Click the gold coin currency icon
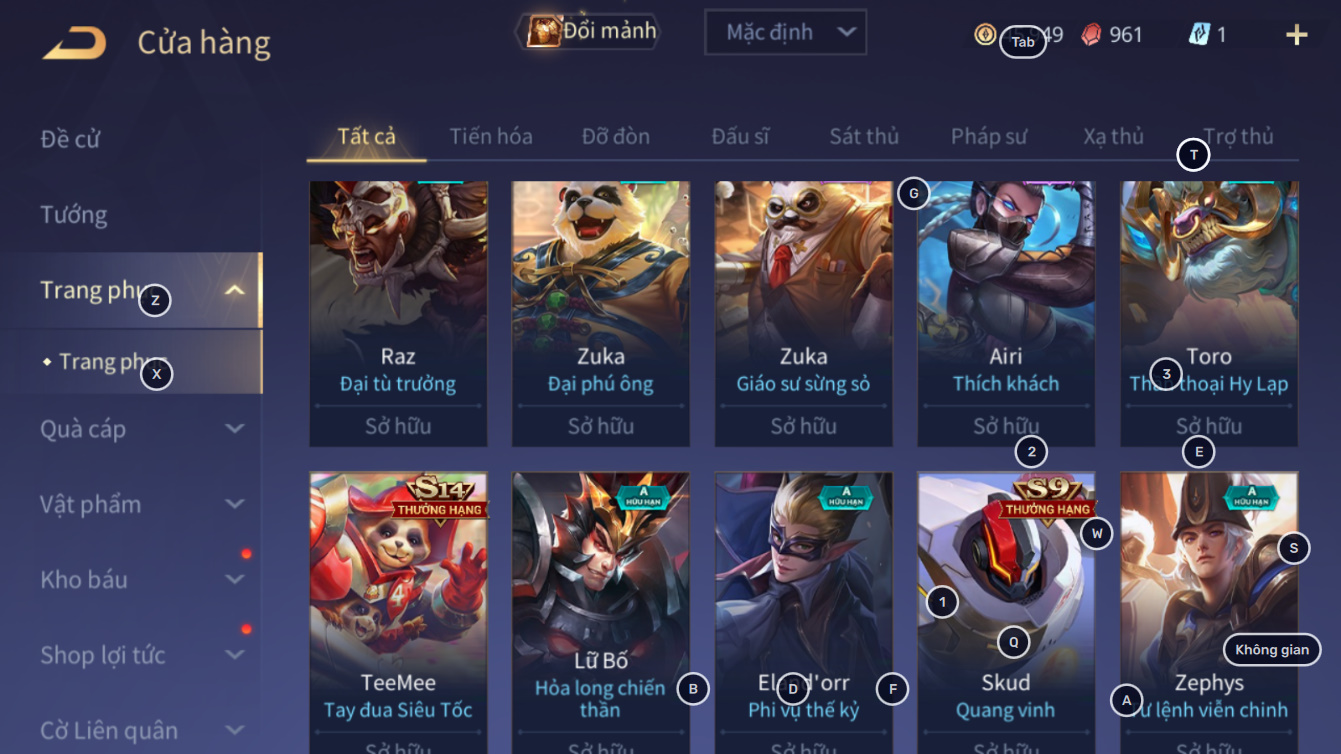This screenshot has height=754, width=1341. [x=985, y=35]
